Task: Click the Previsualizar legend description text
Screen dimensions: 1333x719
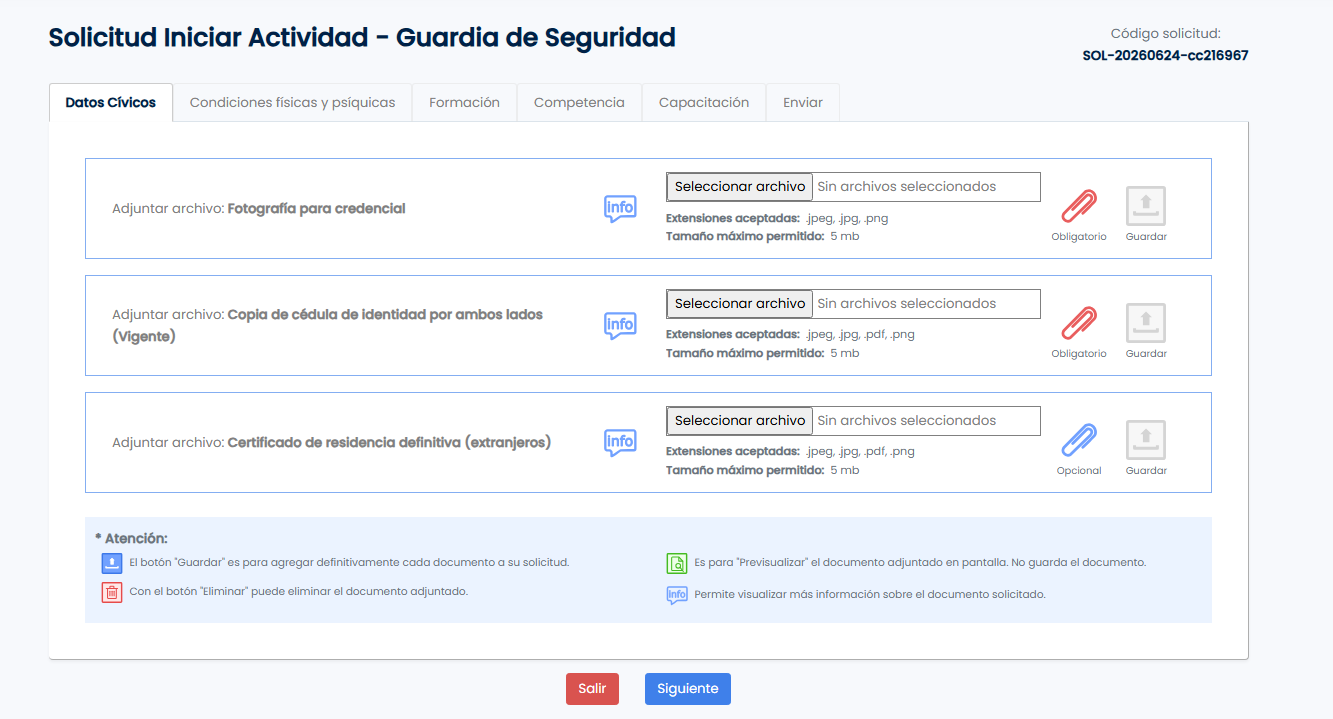Action: (920, 563)
